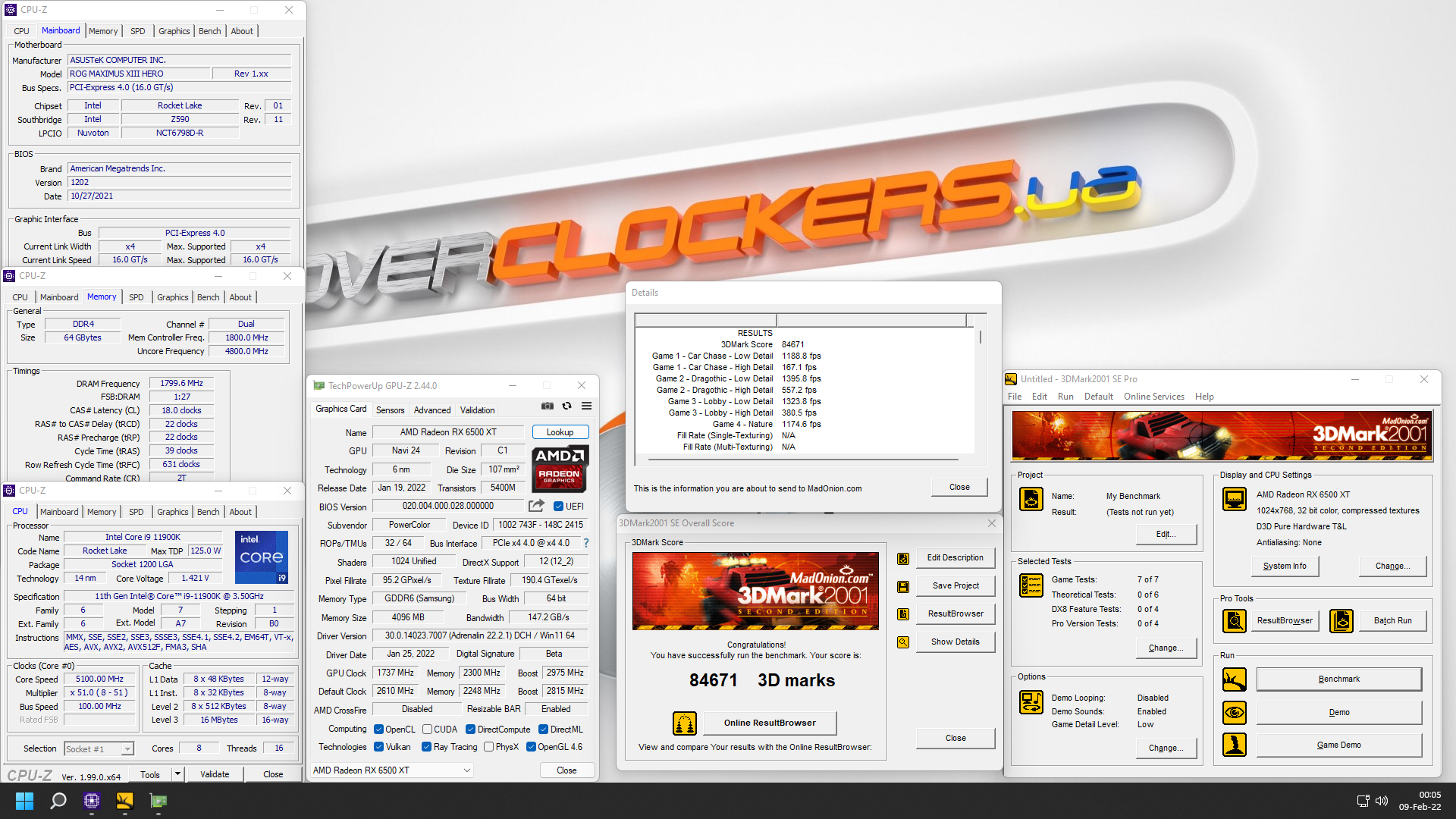Click the Details results horizontal scrollbar
The width and height of the screenshot is (1456, 819).
[x=804, y=460]
